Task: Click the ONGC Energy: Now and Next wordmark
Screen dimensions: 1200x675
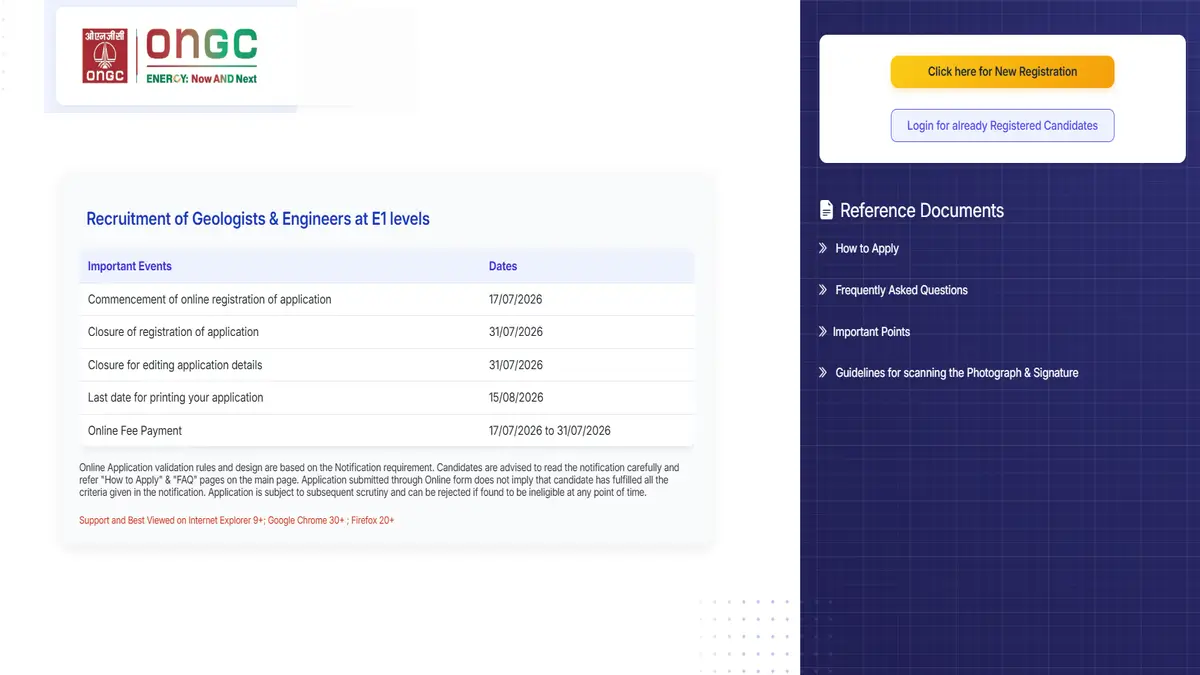Action: (x=202, y=56)
